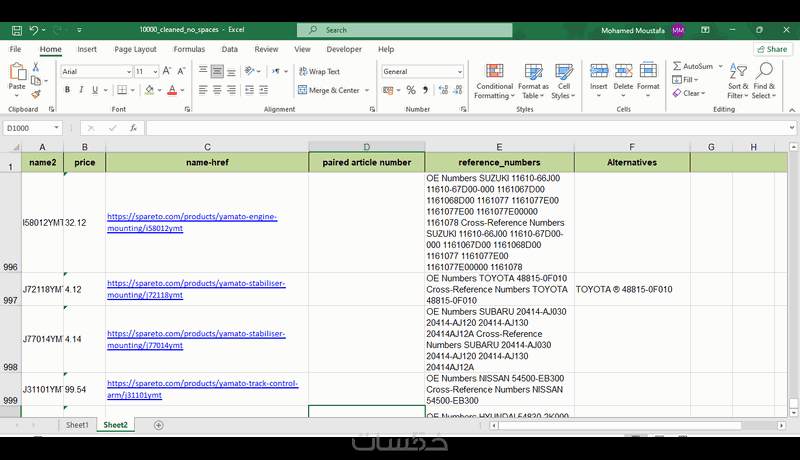
Task: Click the Paste clipboard icon
Action: 17,72
